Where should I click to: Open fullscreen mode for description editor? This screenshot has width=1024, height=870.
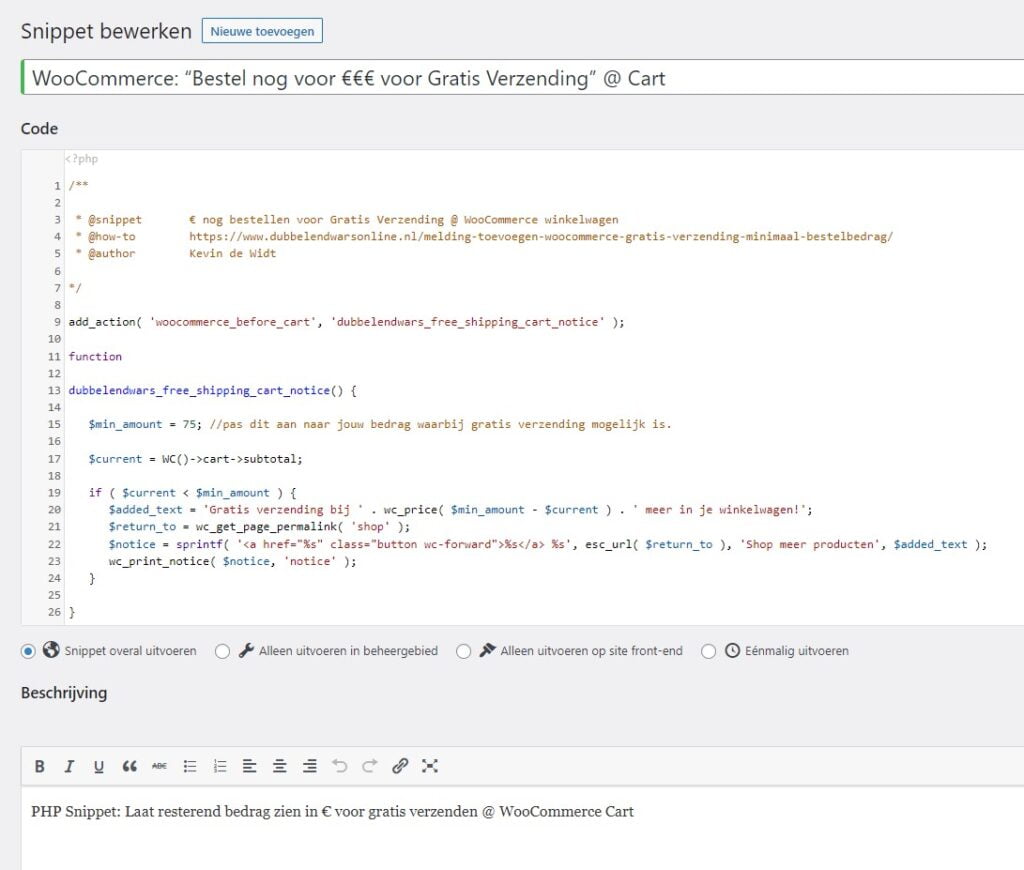click(430, 766)
